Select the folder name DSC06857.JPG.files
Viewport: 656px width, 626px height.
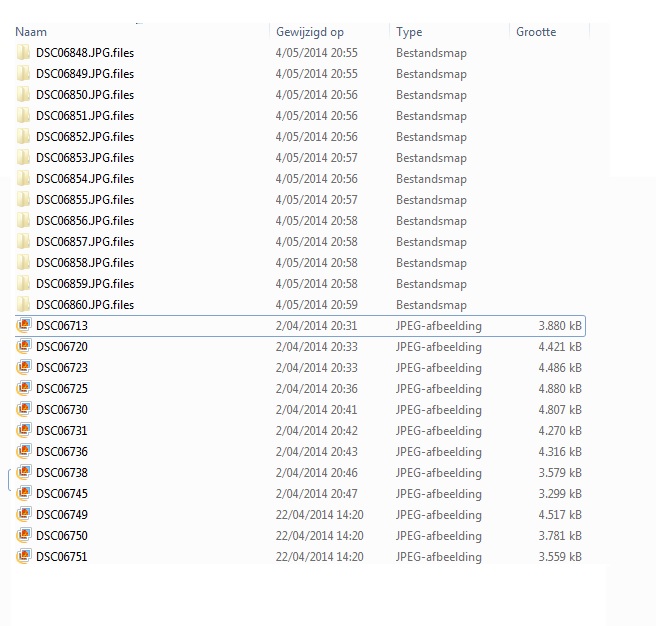[x=85, y=242]
